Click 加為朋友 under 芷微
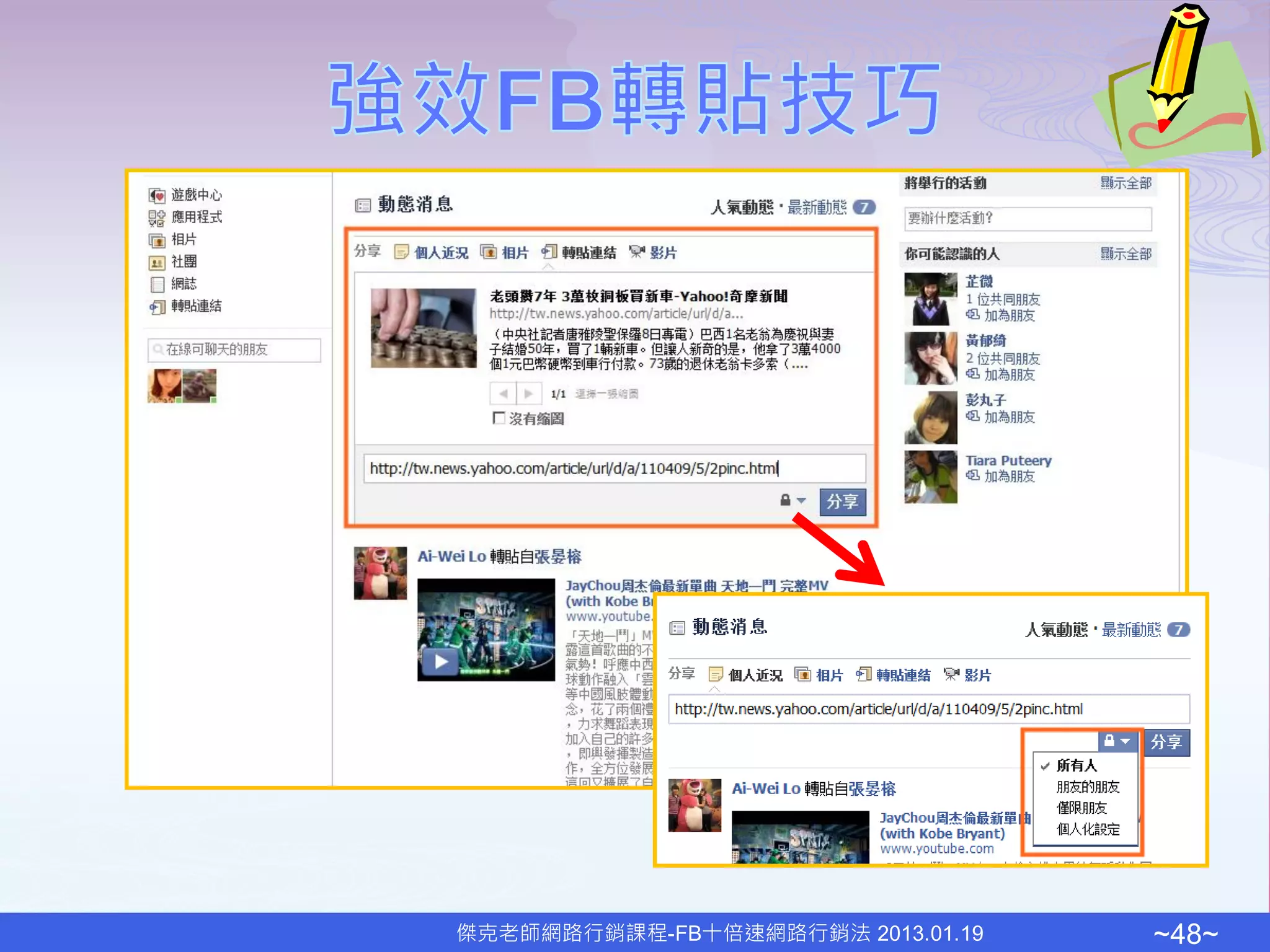This screenshot has width=1270, height=952. pos(1009,315)
